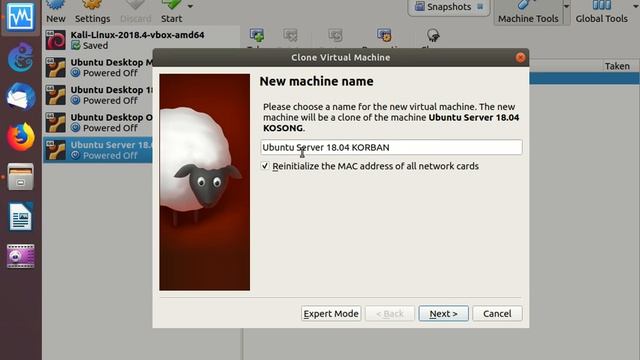Viewport: 640px width, 360px height.
Task: Close the Snapshots pane via its small icon
Action: 480,7
